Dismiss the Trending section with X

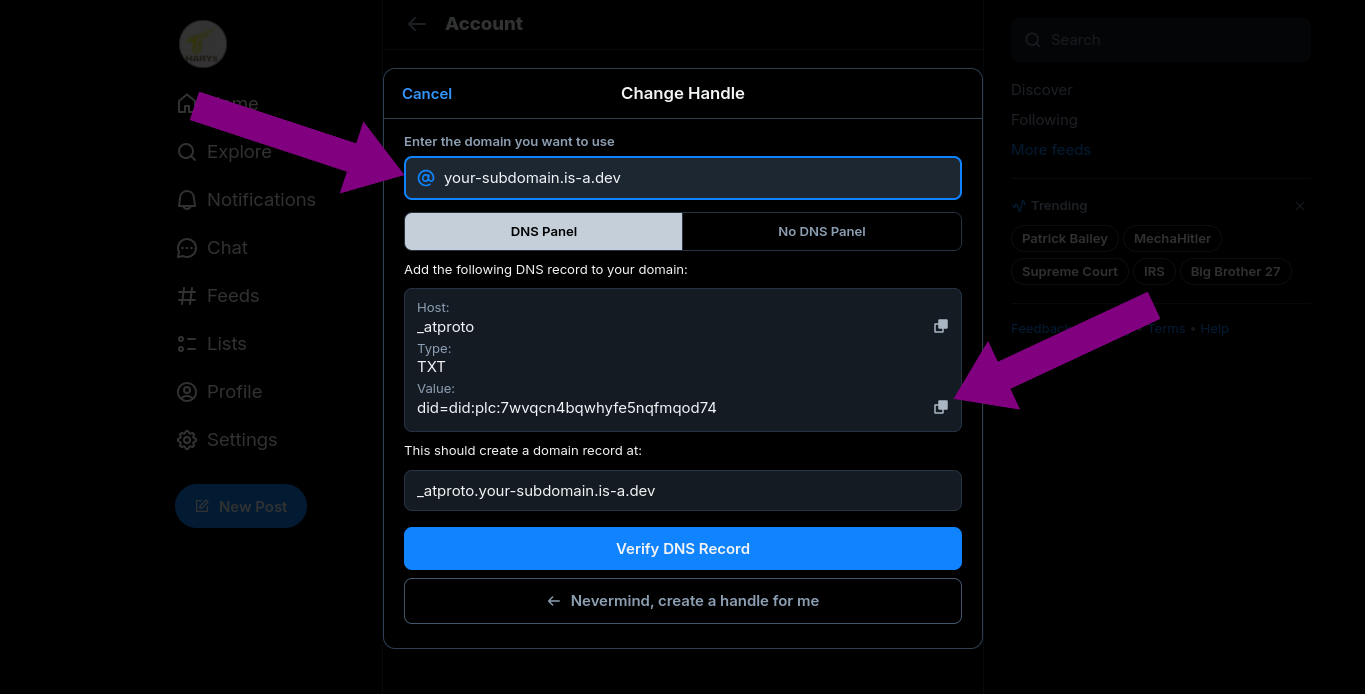(1300, 206)
